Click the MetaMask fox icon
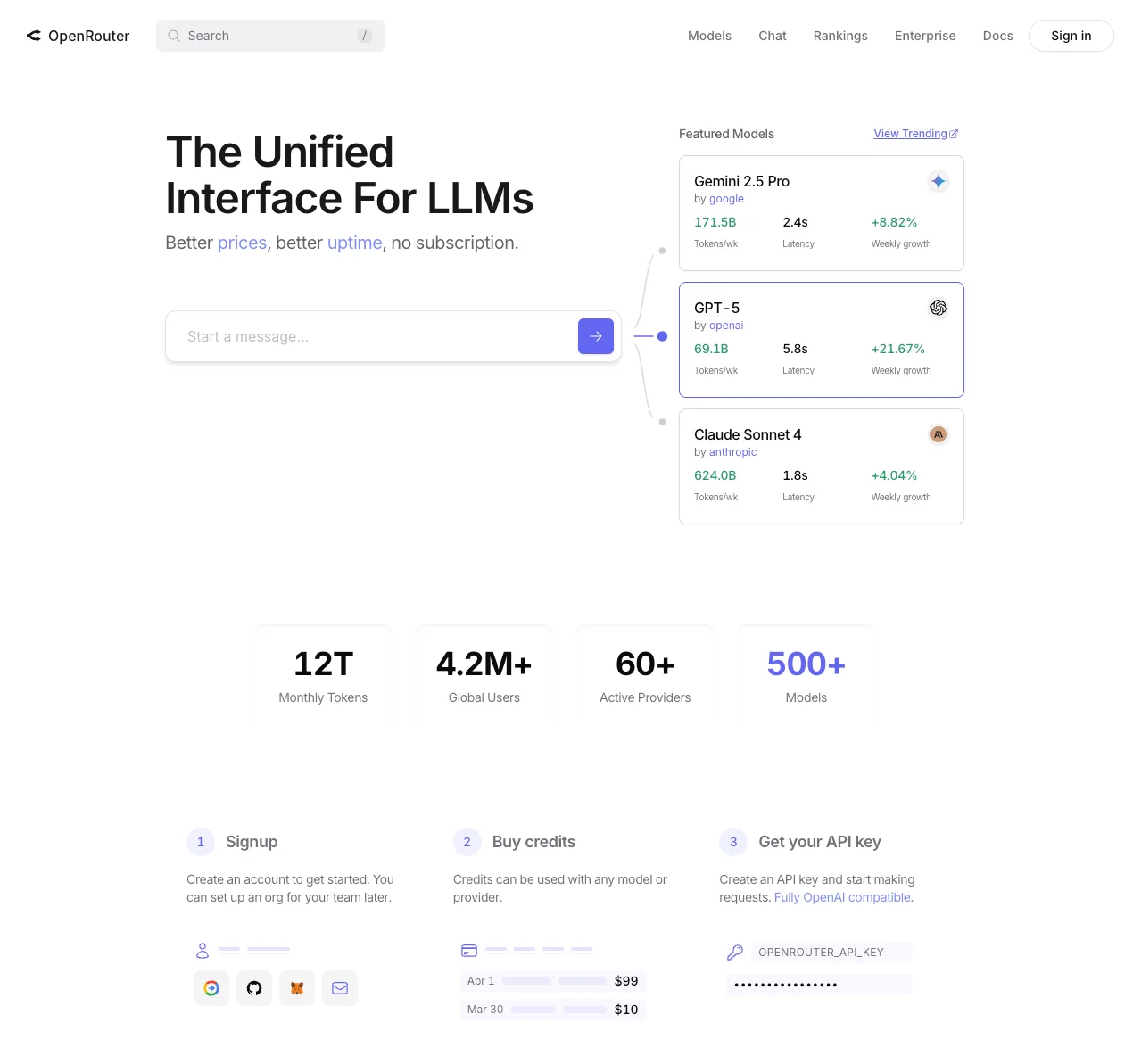The height and width of the screenshot is (1064, 1133). [x=297, y=988]
